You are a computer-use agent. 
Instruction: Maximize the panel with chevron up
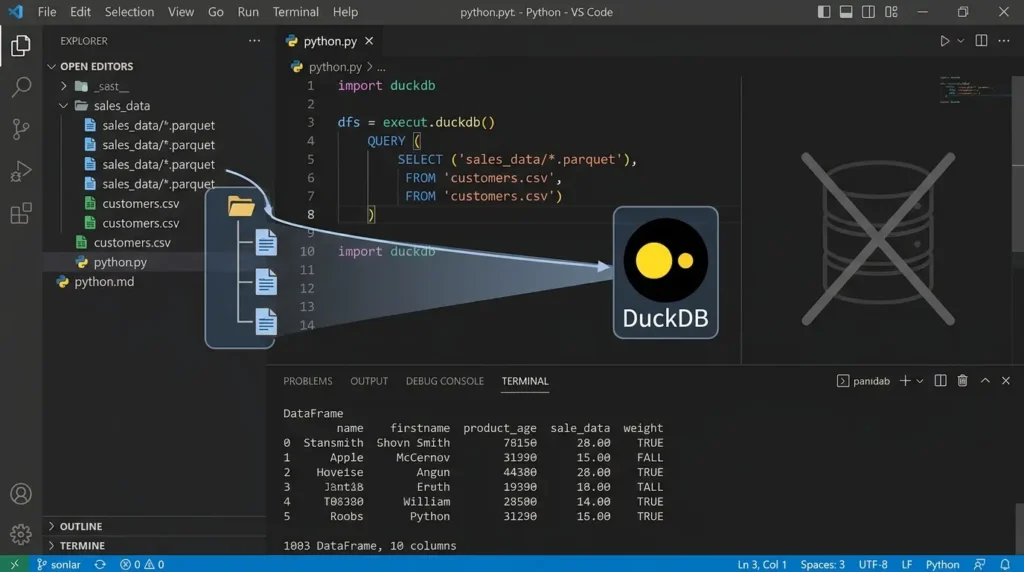[985, 381]
